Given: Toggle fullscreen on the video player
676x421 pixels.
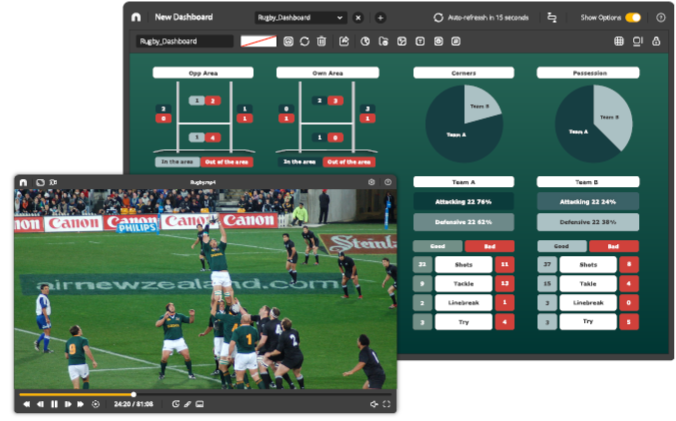Looking at the screenshot, I should point(387,404).
